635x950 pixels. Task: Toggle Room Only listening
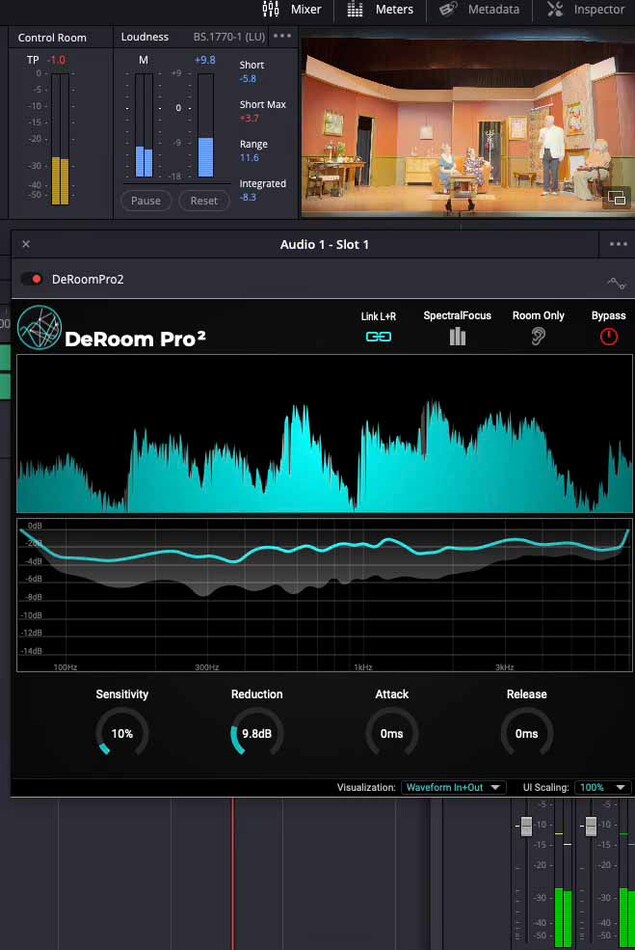[x=538, y=336]
